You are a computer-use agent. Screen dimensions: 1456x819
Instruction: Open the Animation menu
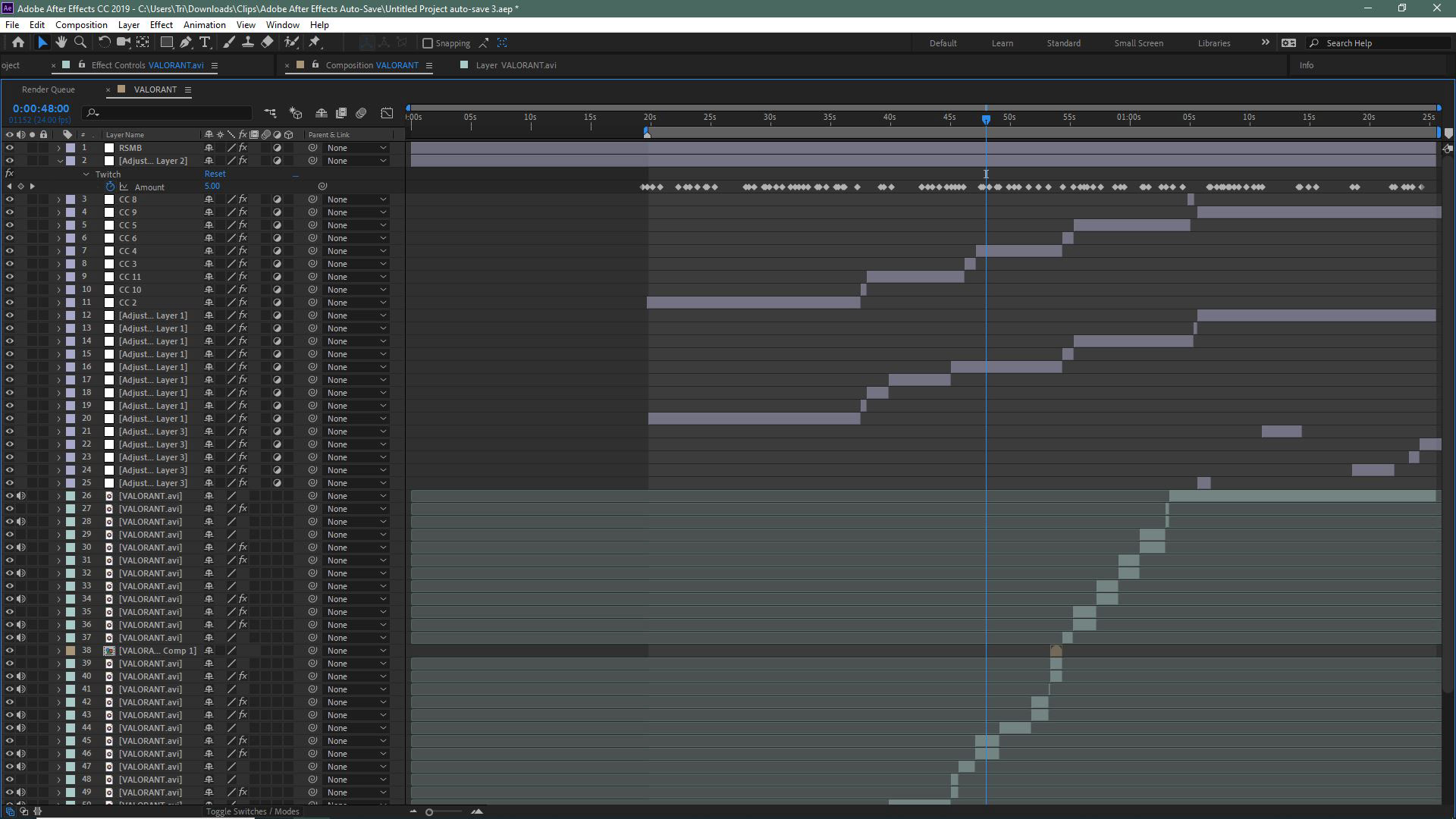tap(204, 25)
